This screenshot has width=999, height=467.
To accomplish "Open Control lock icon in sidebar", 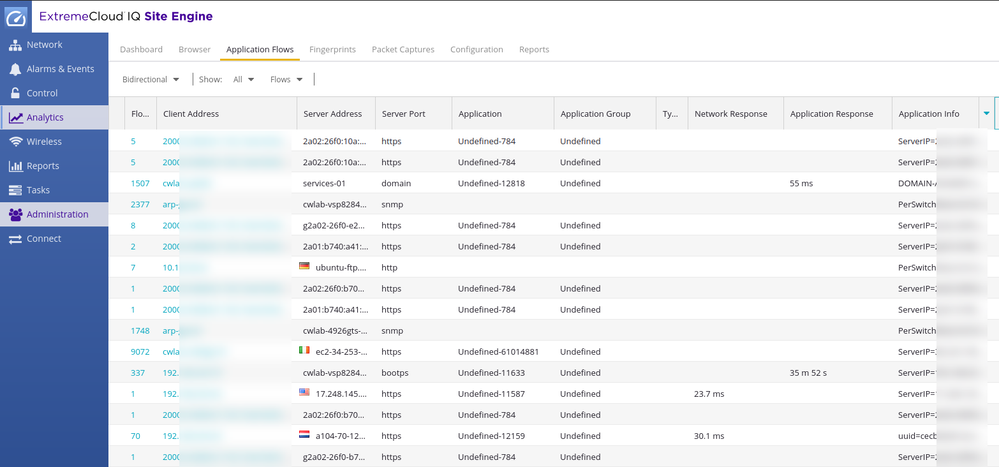I will (x=16, y=93).
